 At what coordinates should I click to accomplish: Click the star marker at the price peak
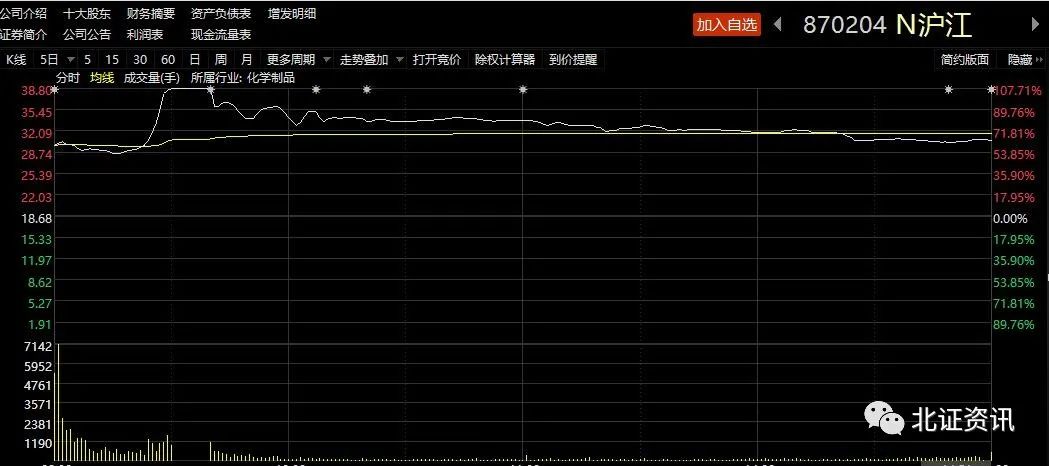pos(210,90)
